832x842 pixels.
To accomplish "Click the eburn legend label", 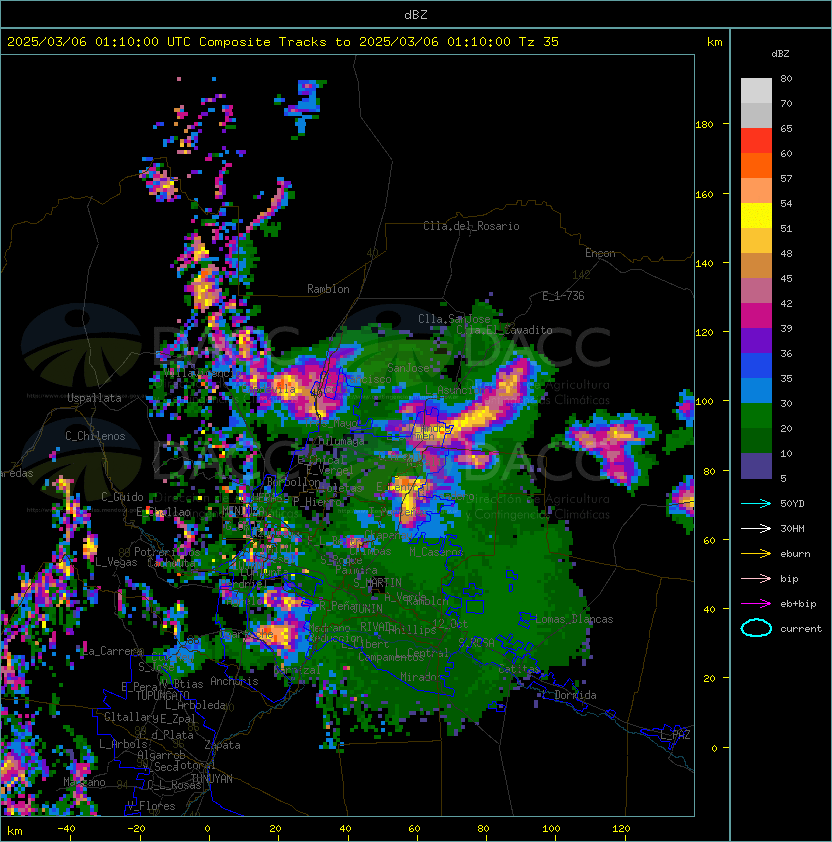I will tap(795, 554).
